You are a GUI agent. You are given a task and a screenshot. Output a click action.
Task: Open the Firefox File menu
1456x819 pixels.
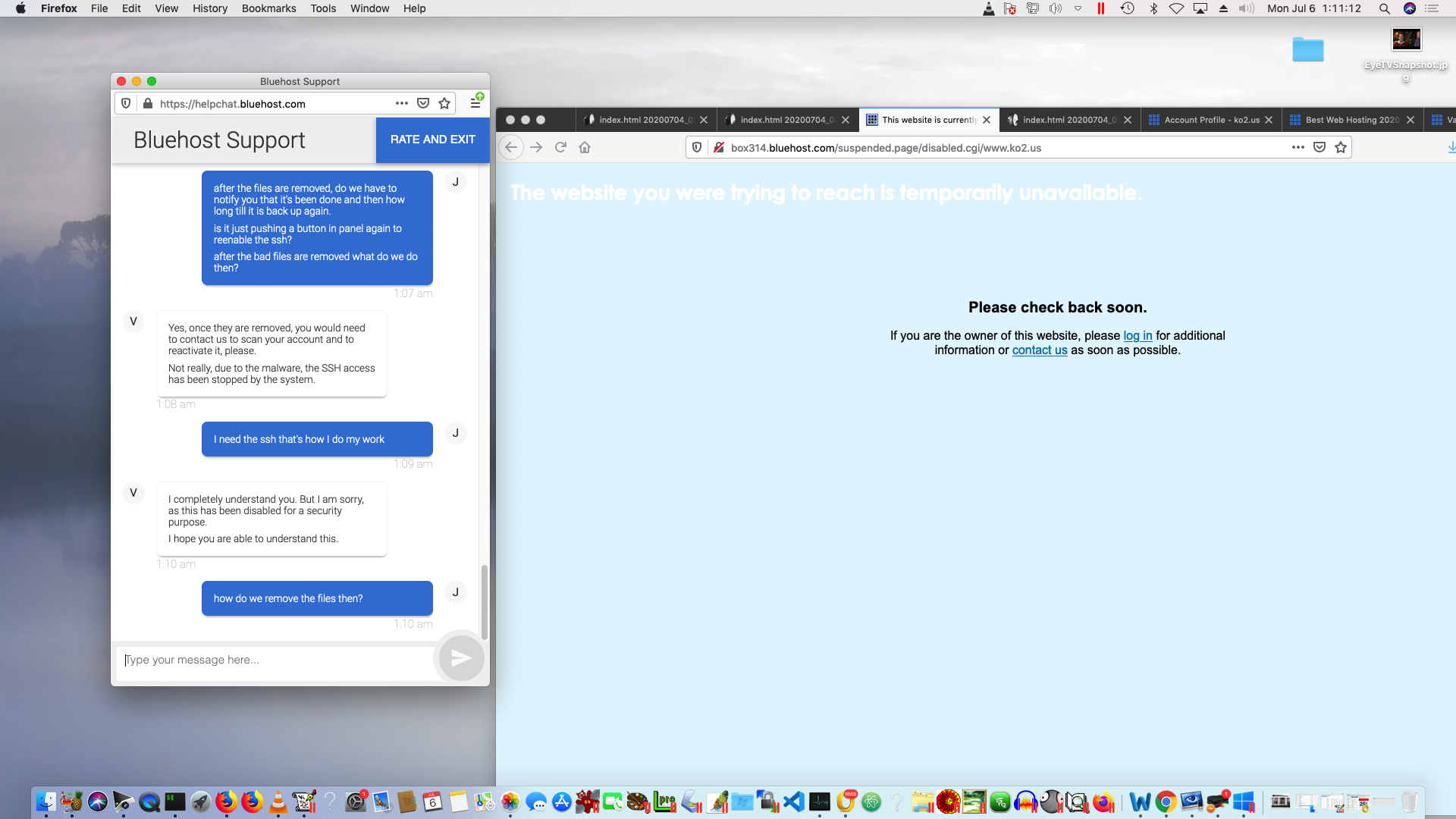(99, 8)
